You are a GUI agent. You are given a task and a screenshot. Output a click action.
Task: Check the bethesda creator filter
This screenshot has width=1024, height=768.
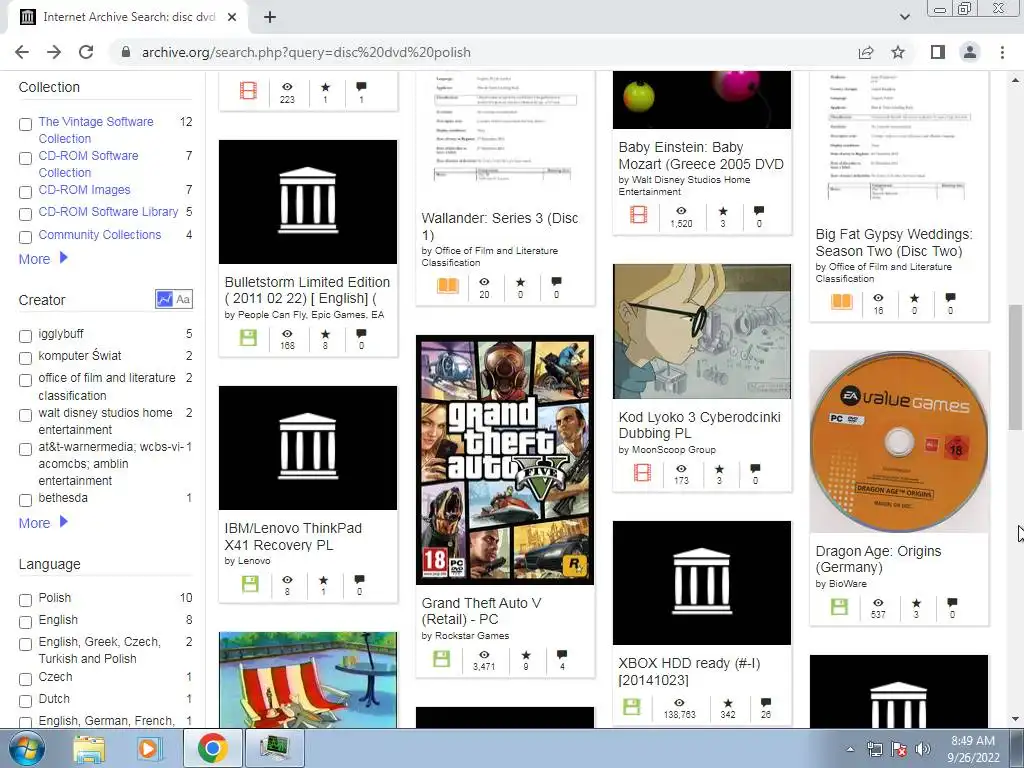coord(25,500)
